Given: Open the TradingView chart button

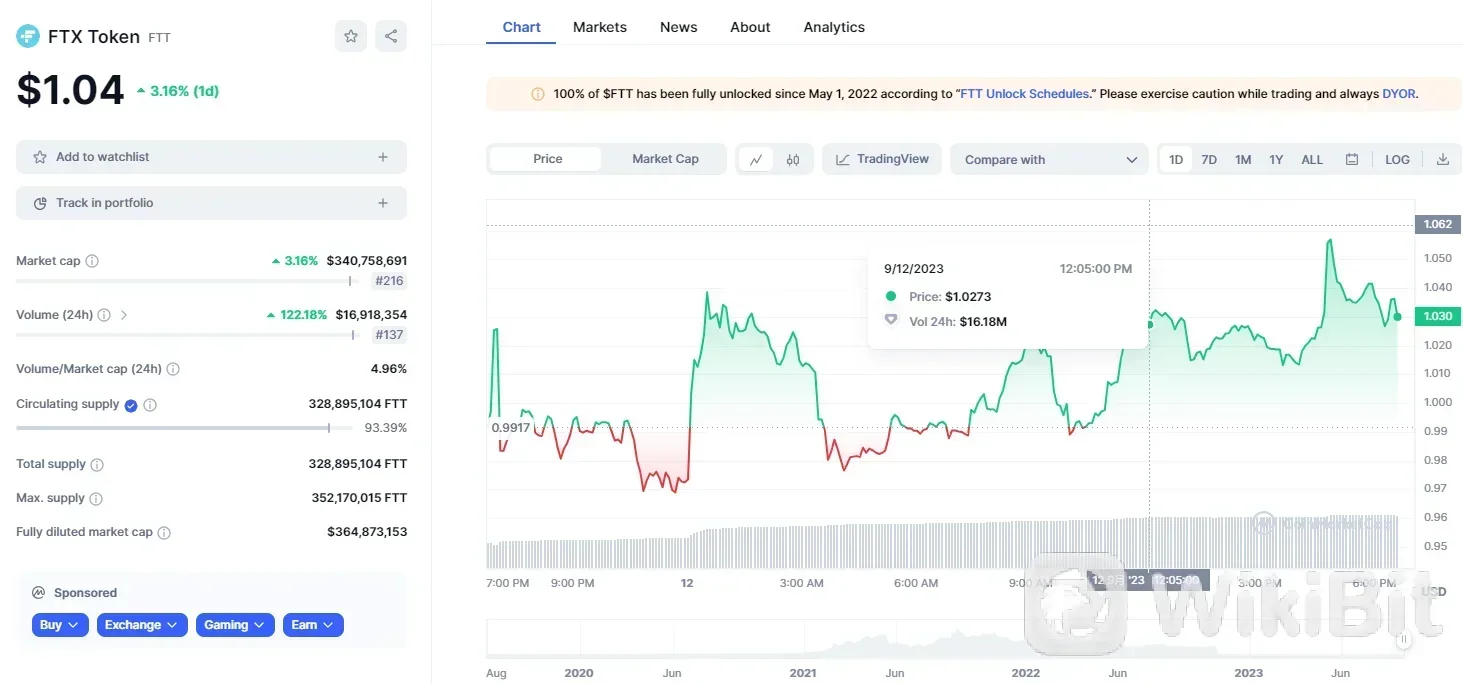Looking at the screenshot, I should (882, 159).
